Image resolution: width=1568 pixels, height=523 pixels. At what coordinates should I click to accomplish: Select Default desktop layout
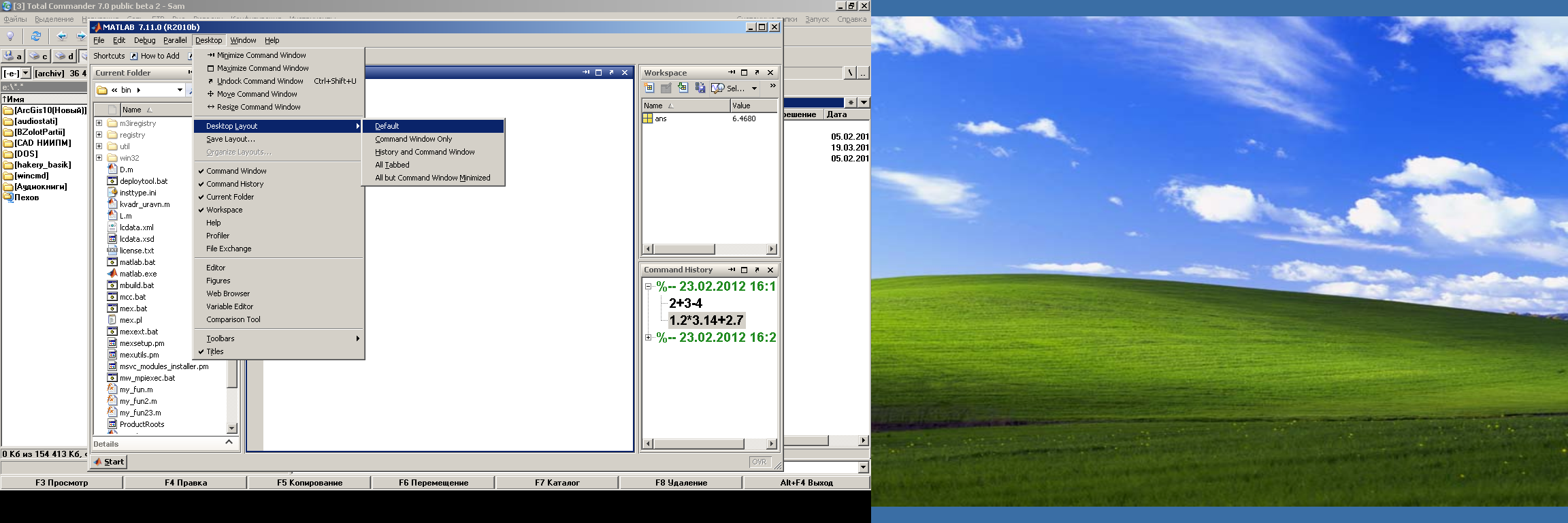click(x=434, y=126)
